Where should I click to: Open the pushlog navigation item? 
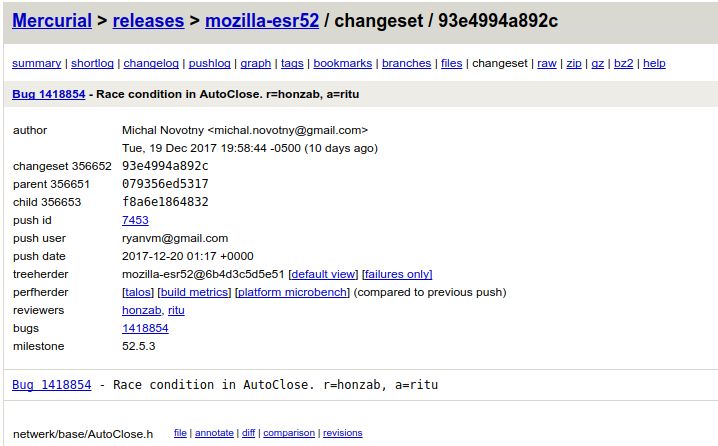coord(209,63)
